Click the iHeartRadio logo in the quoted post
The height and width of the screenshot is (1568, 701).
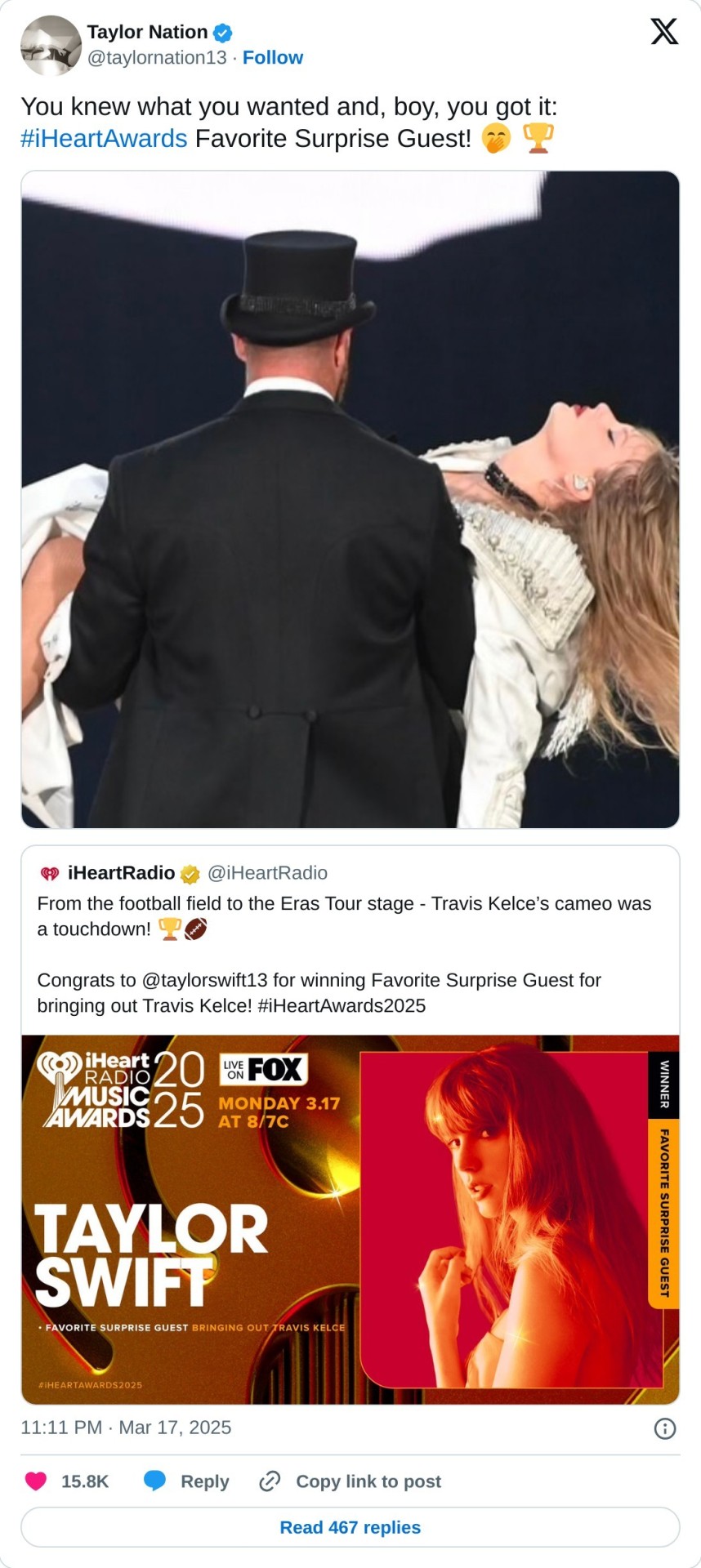pos(50,874)
